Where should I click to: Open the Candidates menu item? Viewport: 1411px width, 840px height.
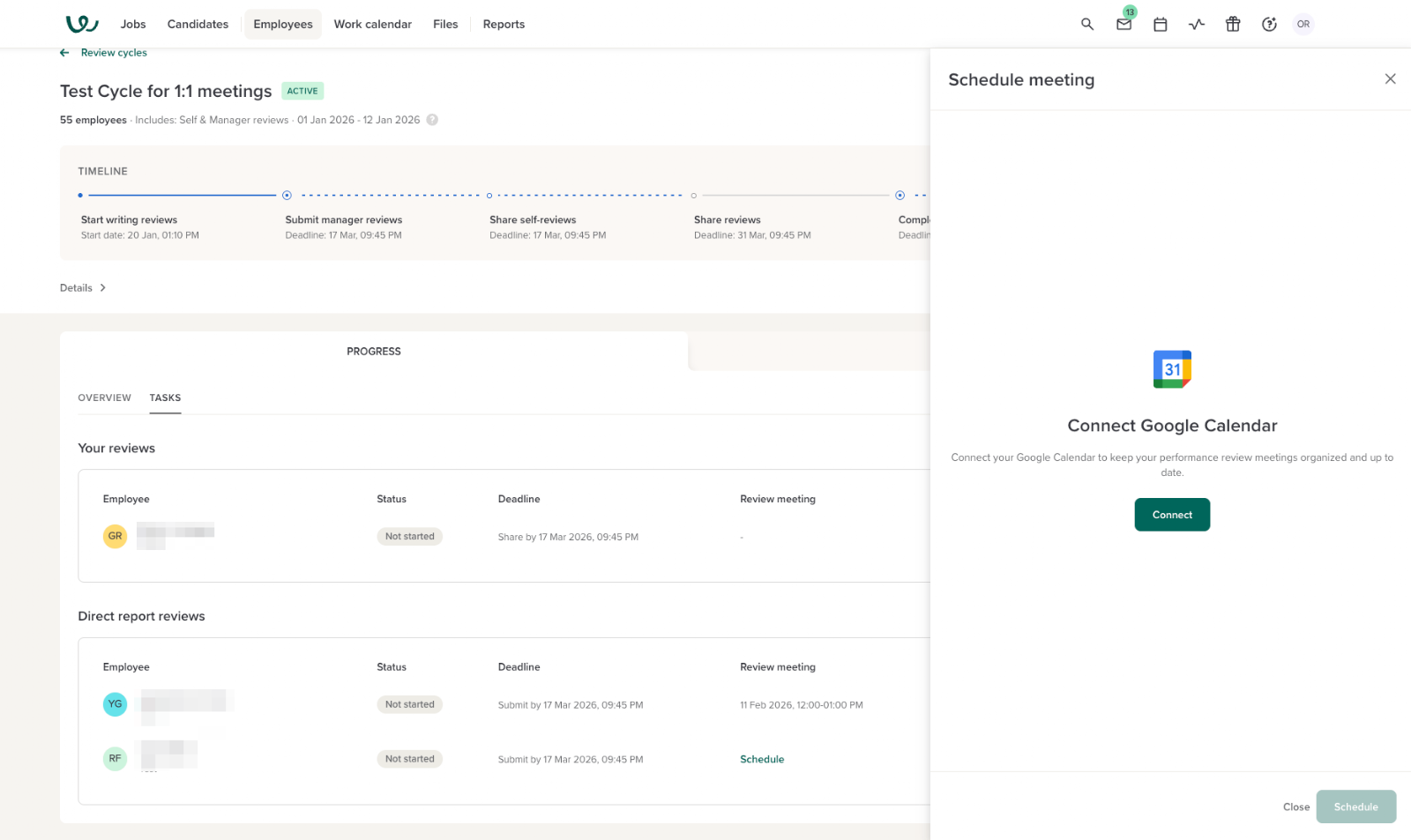(198, 25)
